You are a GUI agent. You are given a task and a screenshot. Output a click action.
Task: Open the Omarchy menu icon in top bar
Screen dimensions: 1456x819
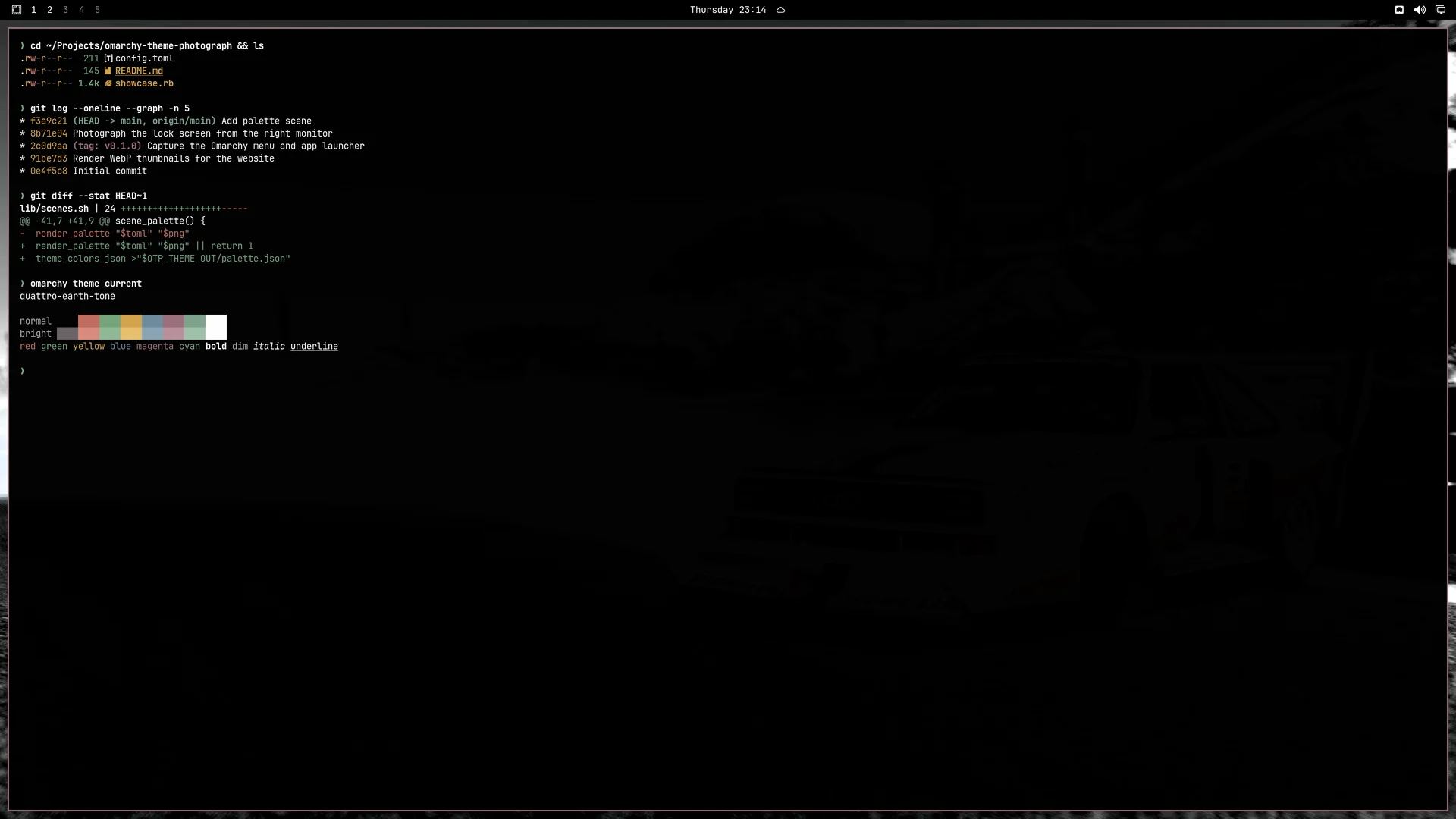coord(17,10)
